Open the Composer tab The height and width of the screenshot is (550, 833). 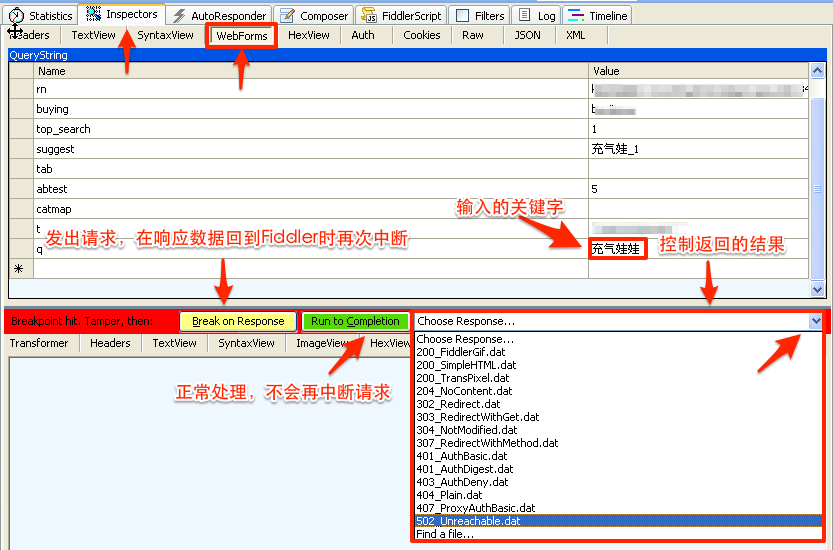(x=314, y=15)
